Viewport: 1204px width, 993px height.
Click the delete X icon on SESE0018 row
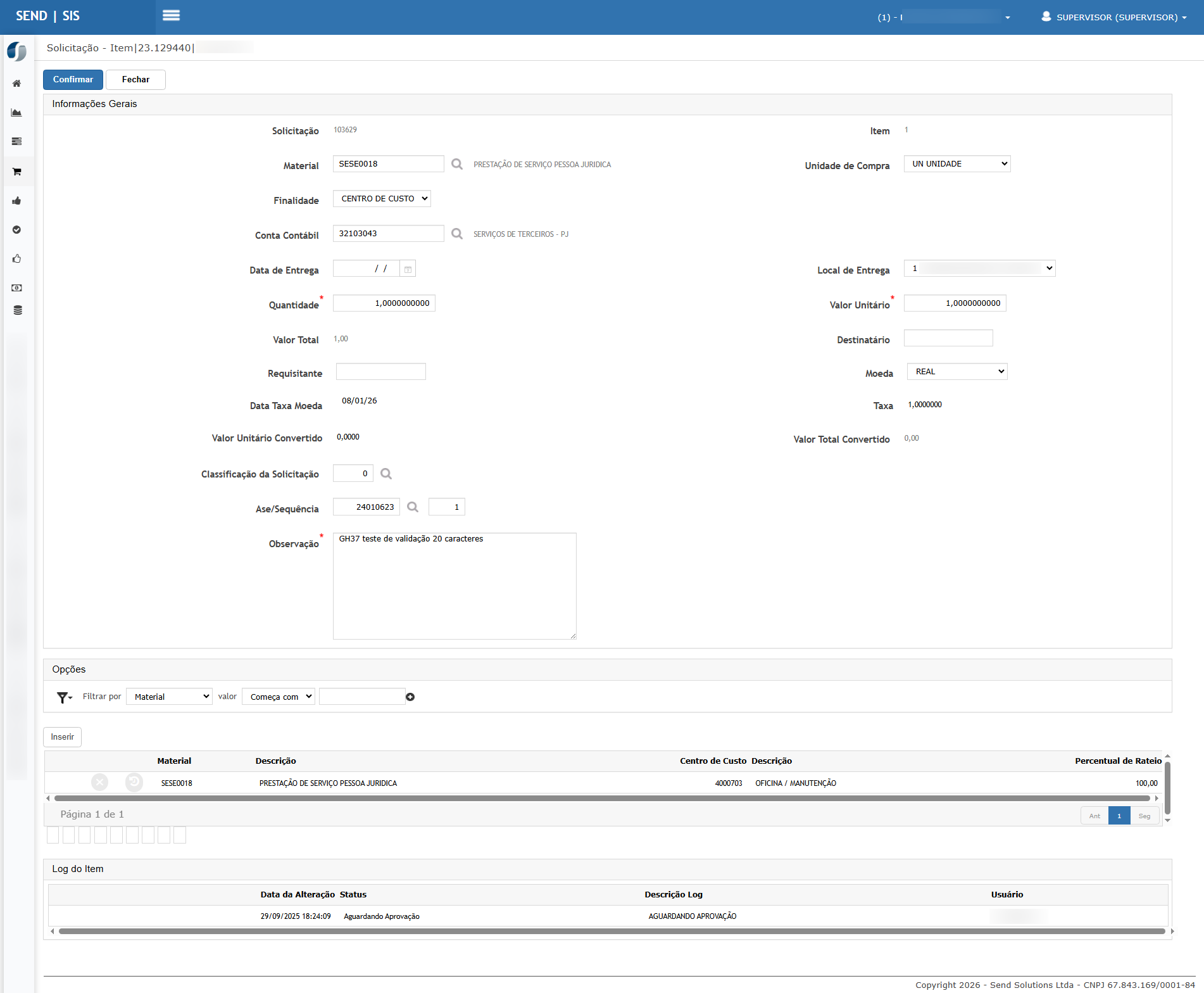[x=99, y=783]
